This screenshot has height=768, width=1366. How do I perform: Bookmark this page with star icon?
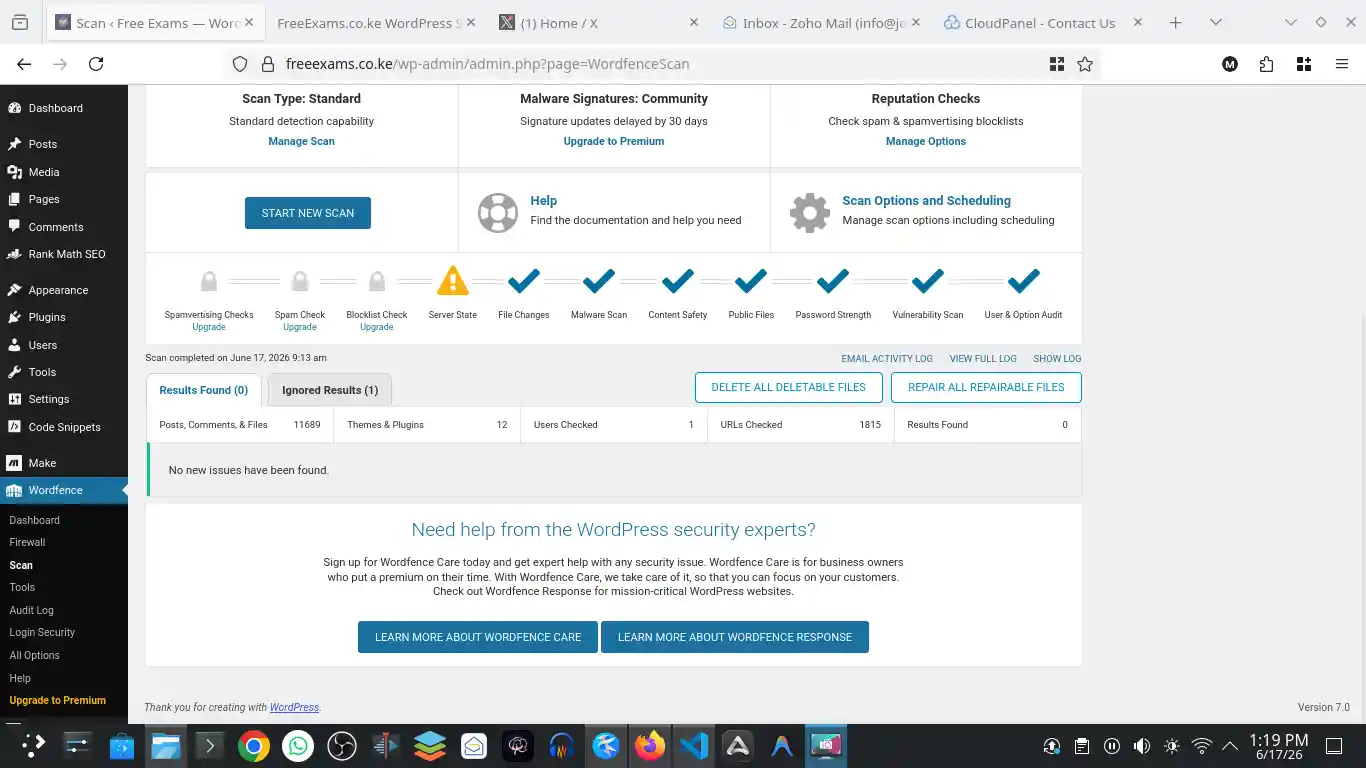click(x=1085, y=64)
